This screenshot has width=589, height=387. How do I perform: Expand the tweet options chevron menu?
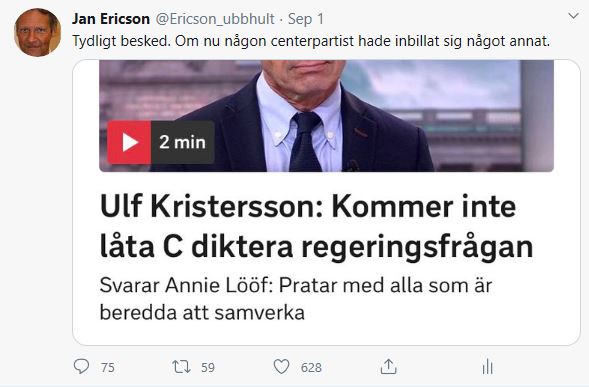click(573, 16)
